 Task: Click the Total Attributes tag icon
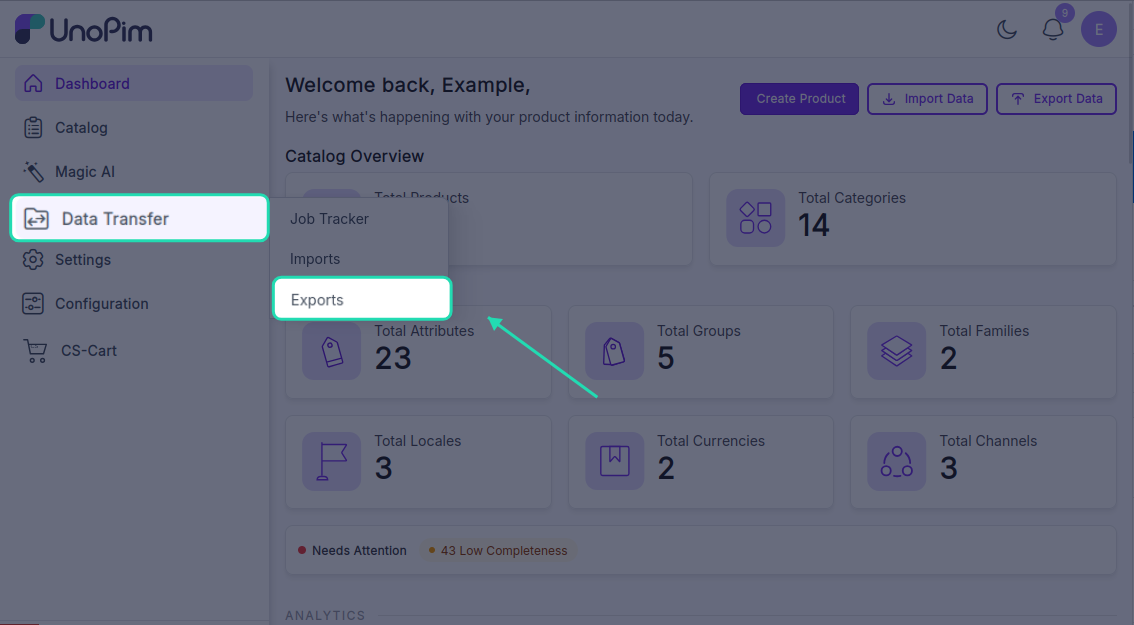(331, 351)
